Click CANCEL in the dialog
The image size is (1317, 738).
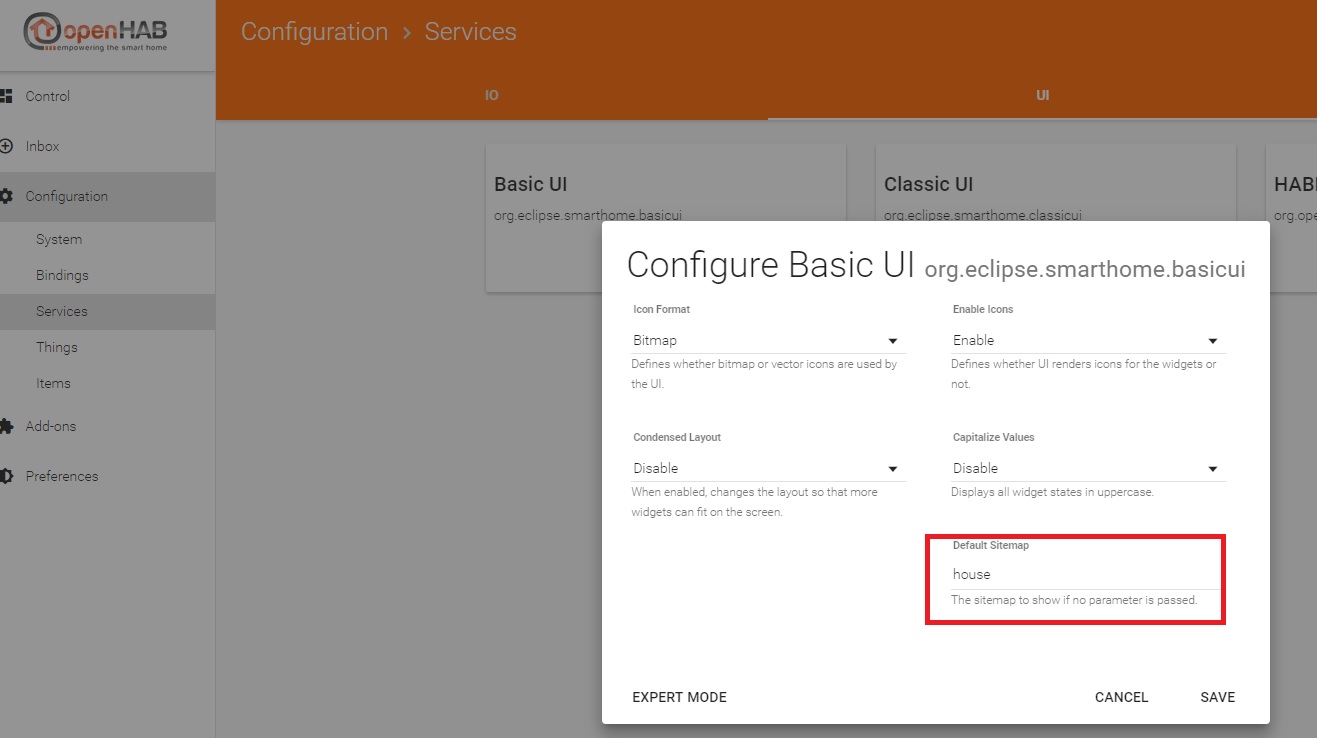click(x=1122, y=697)
